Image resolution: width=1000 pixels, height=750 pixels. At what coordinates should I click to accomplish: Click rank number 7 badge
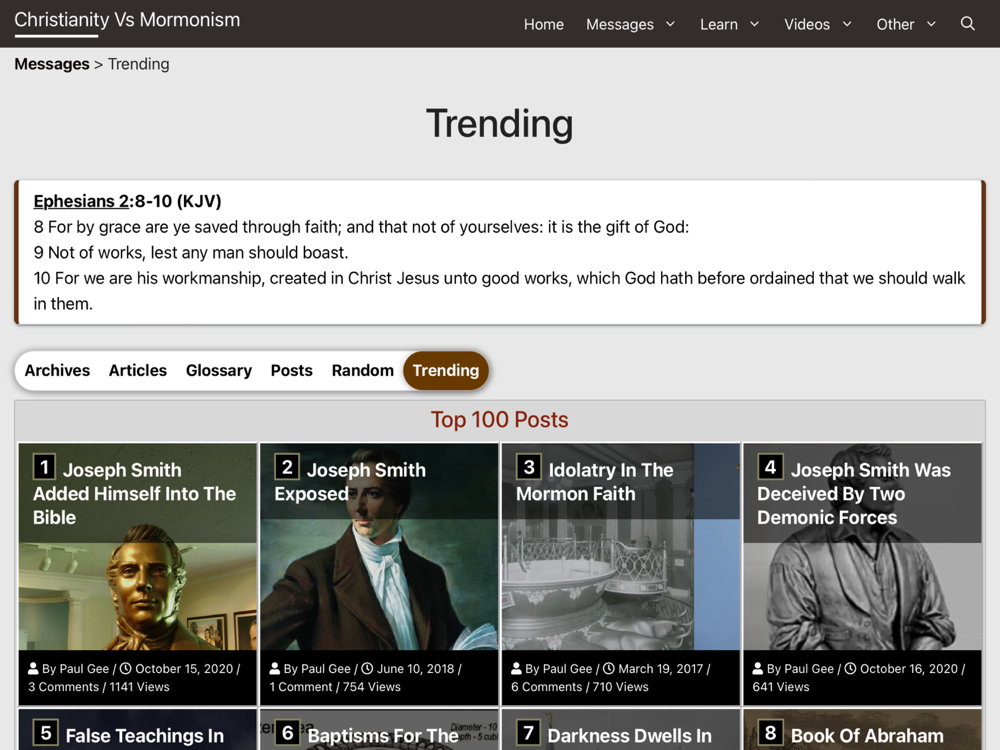click(x=528, y=733)
